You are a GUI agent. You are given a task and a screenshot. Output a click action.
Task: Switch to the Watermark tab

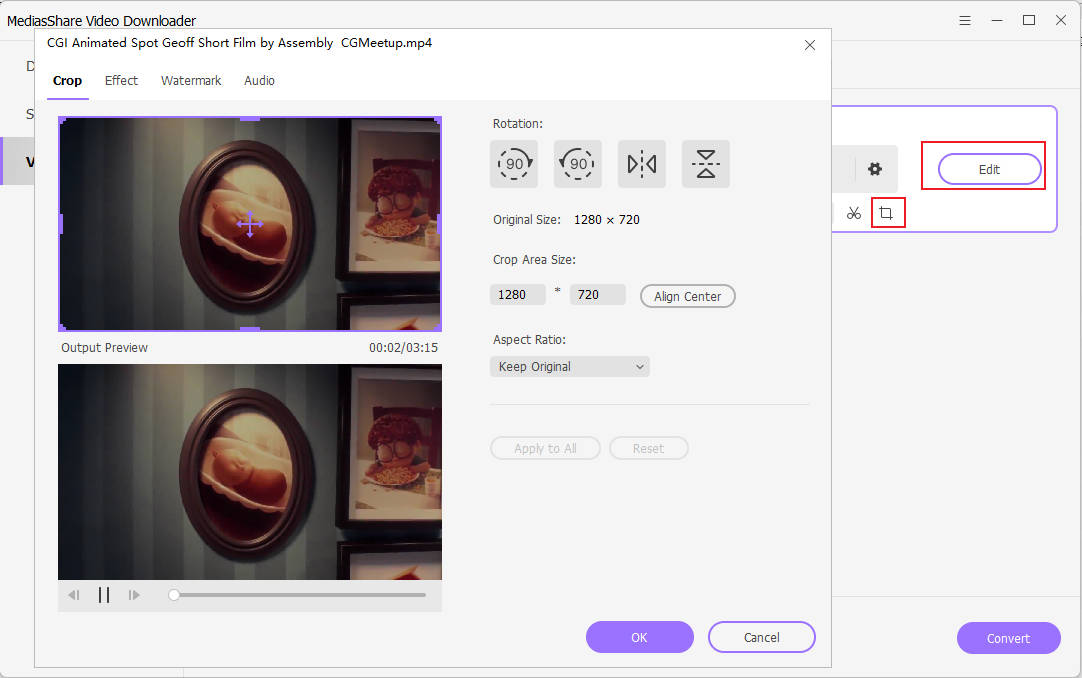[x=191, y=81]
